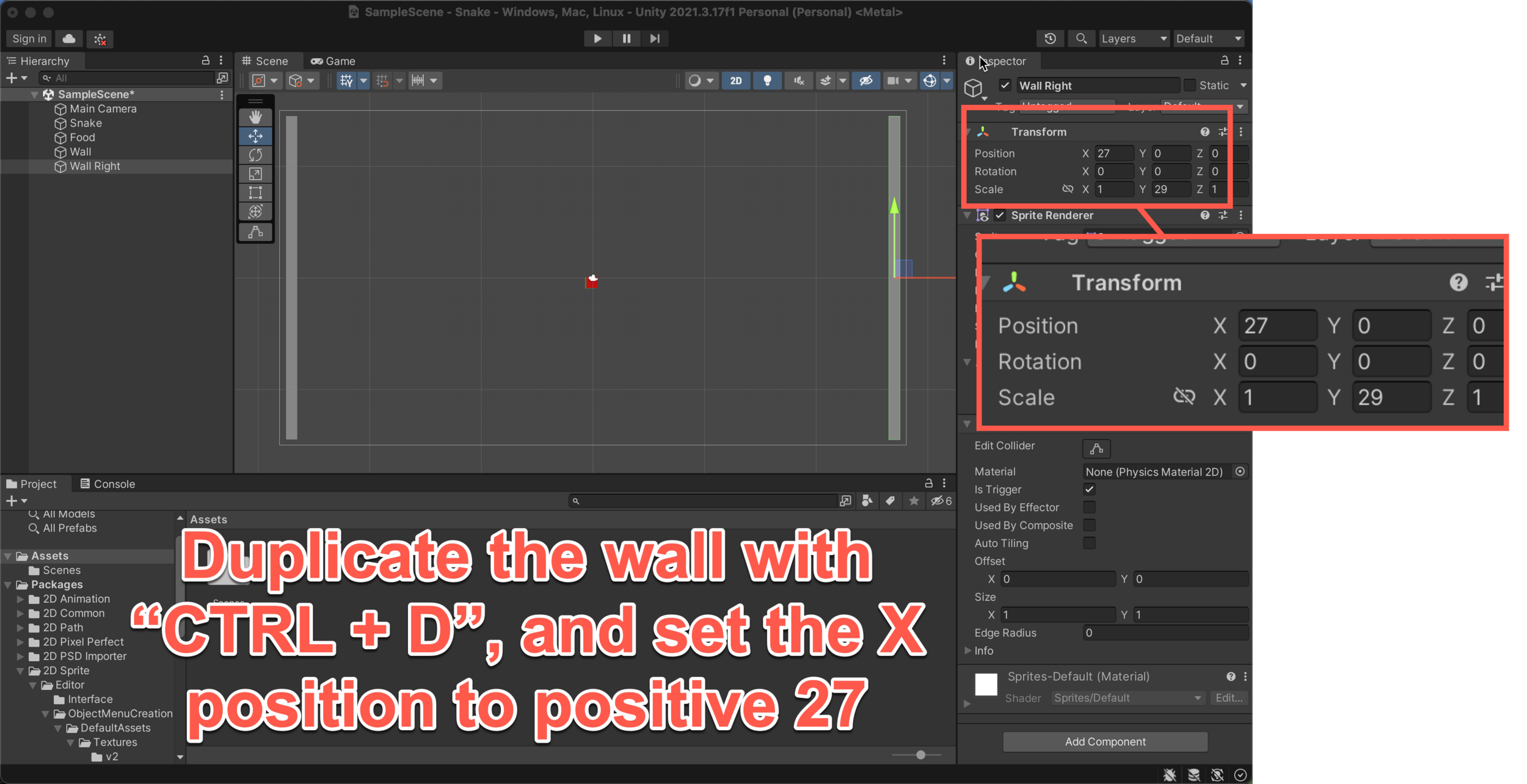Select the Rect tool
The image size is (1527, 784).
[x=255, y=193]
